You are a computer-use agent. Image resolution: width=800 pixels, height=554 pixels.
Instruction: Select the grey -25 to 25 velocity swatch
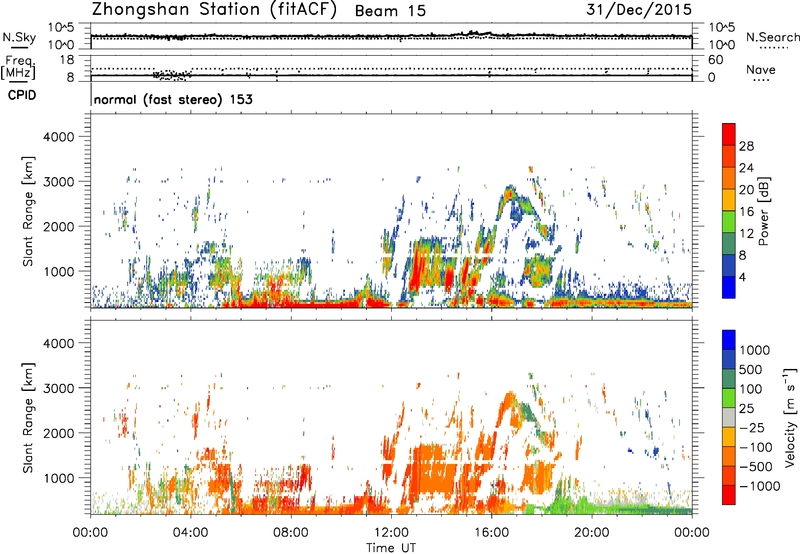coord(729,418)
